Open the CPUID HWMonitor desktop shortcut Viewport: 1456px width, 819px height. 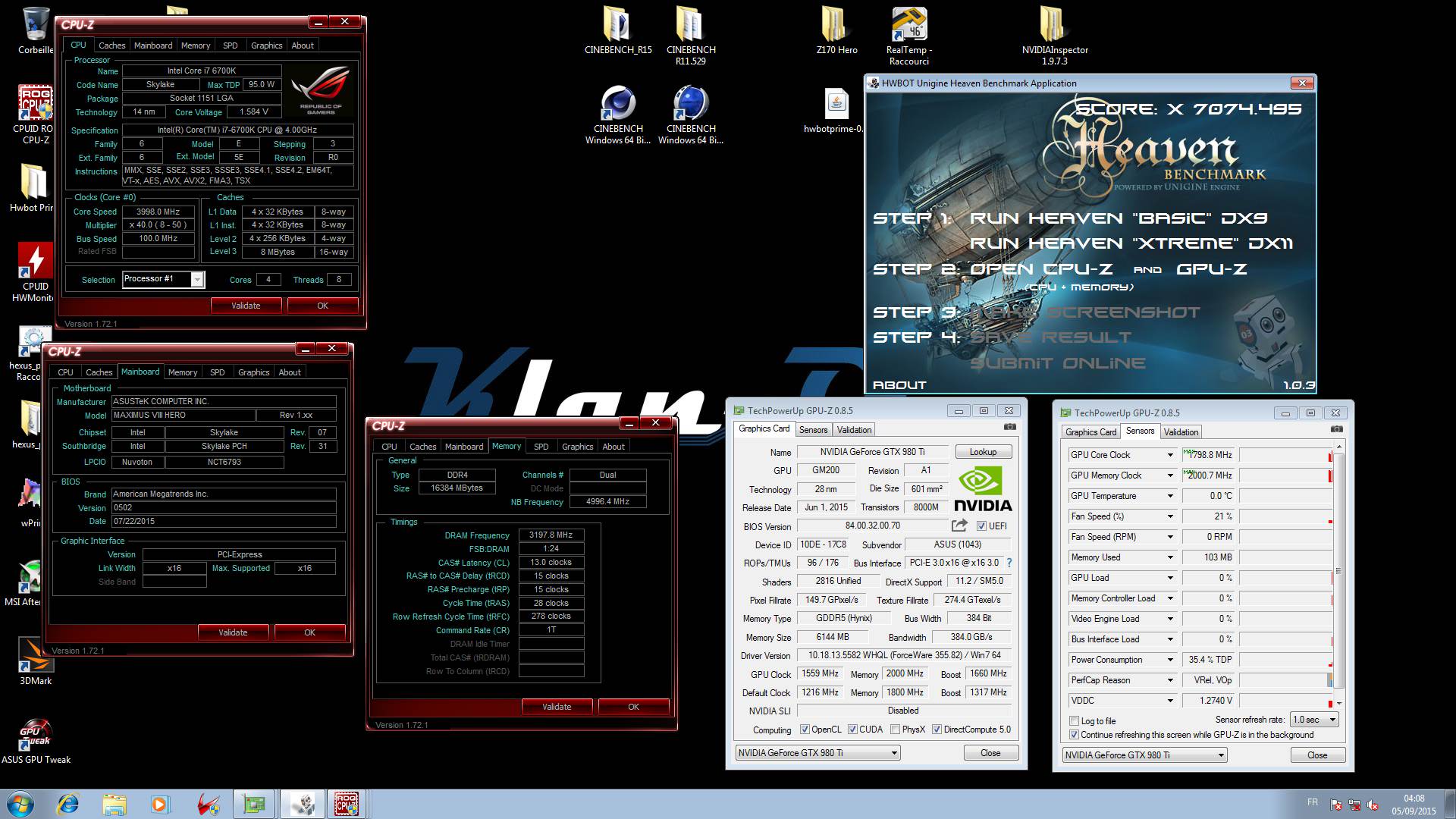click(36, 273)
